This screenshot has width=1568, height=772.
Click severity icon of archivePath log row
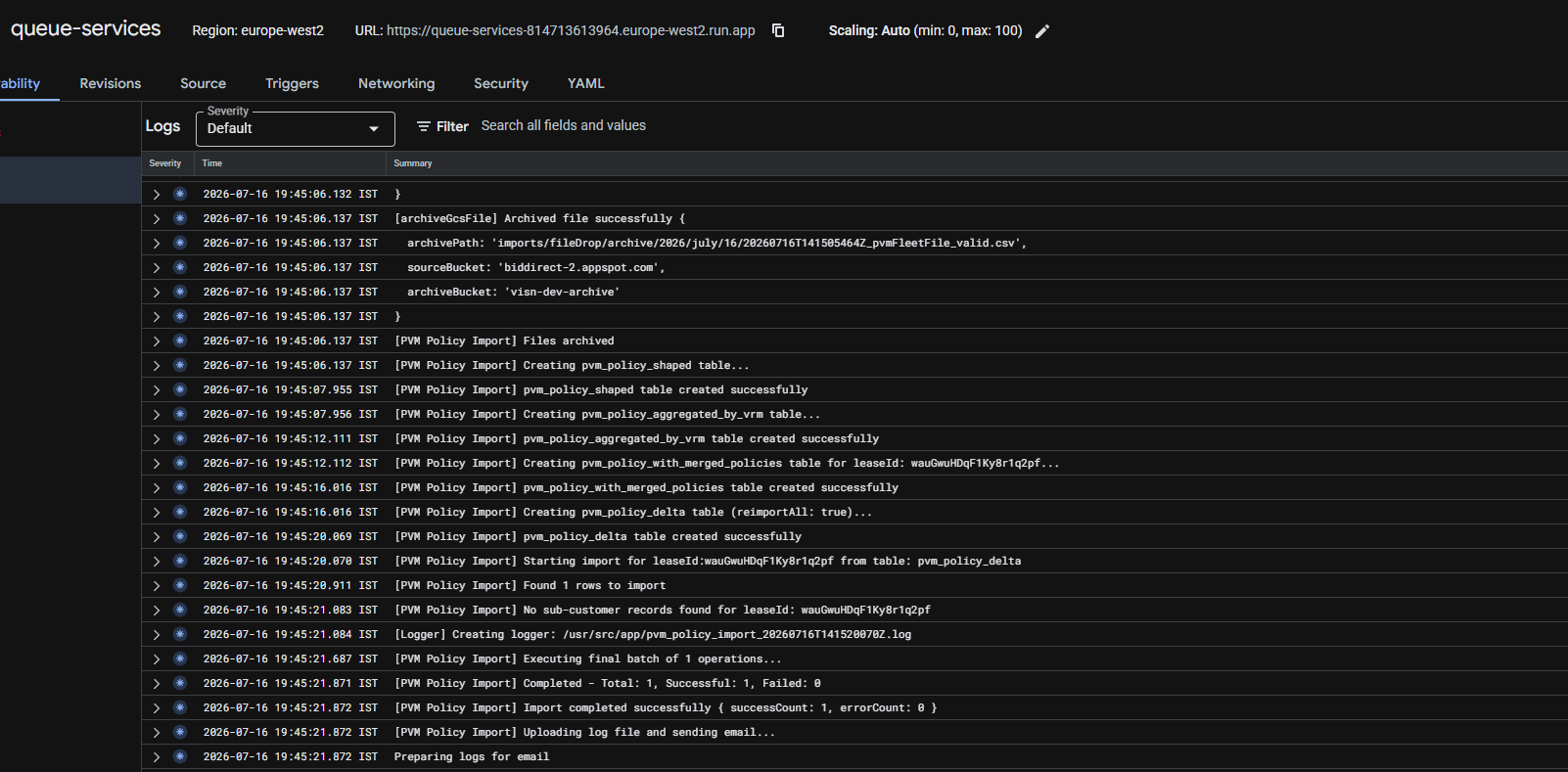(180, 243)
